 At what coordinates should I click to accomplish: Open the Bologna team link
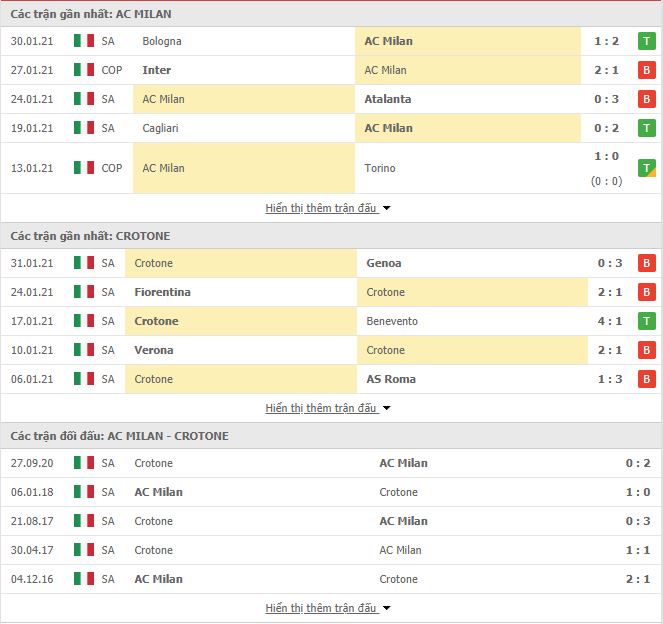click(x=162, y=41)
